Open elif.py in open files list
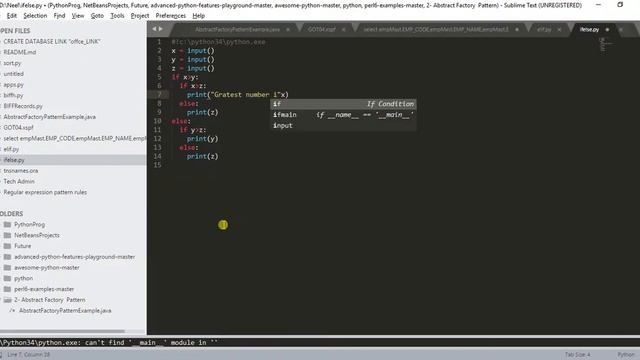This screenshot has height=360, width=640. point(11,149)
